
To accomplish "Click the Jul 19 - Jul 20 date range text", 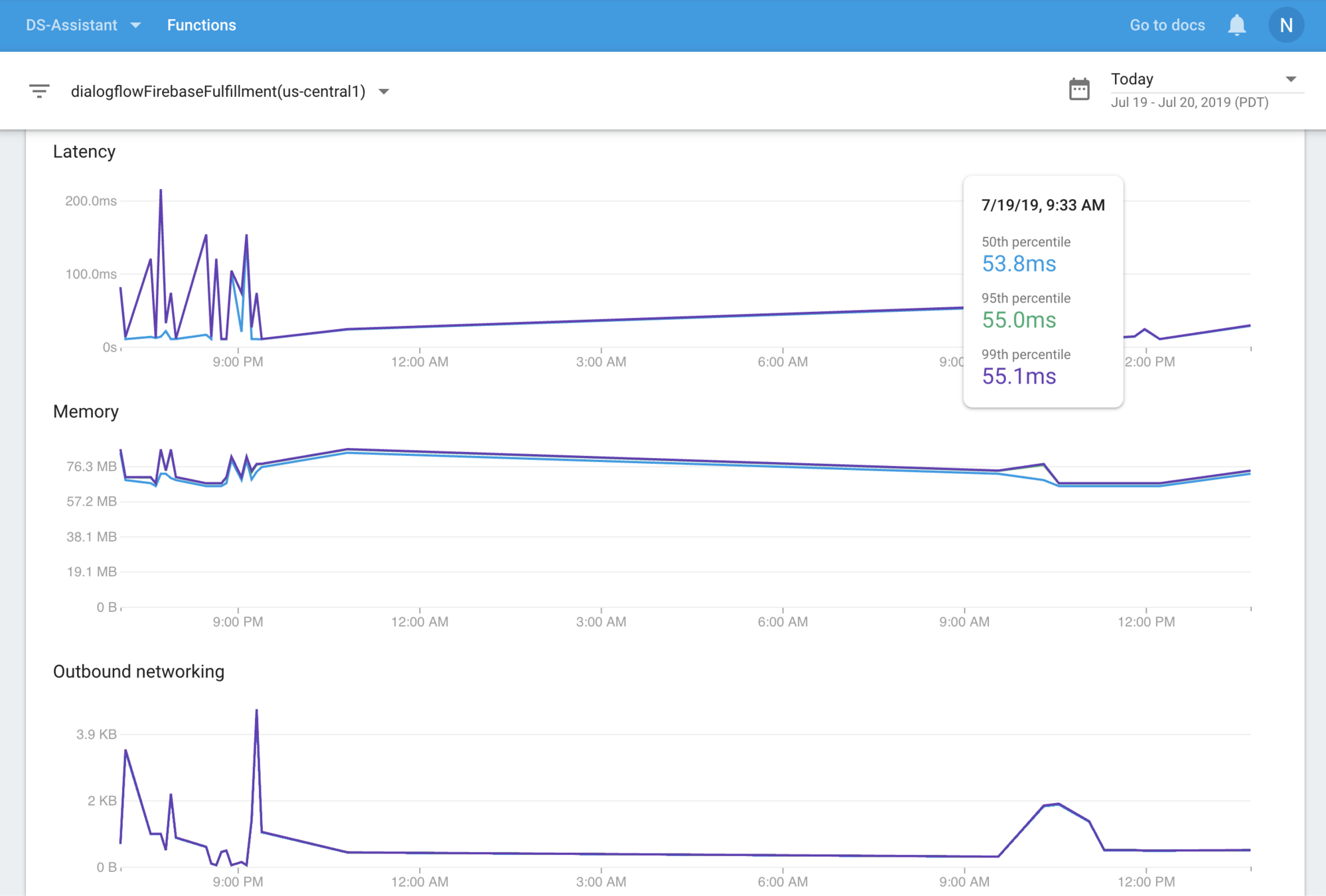I will (1189, 102).
